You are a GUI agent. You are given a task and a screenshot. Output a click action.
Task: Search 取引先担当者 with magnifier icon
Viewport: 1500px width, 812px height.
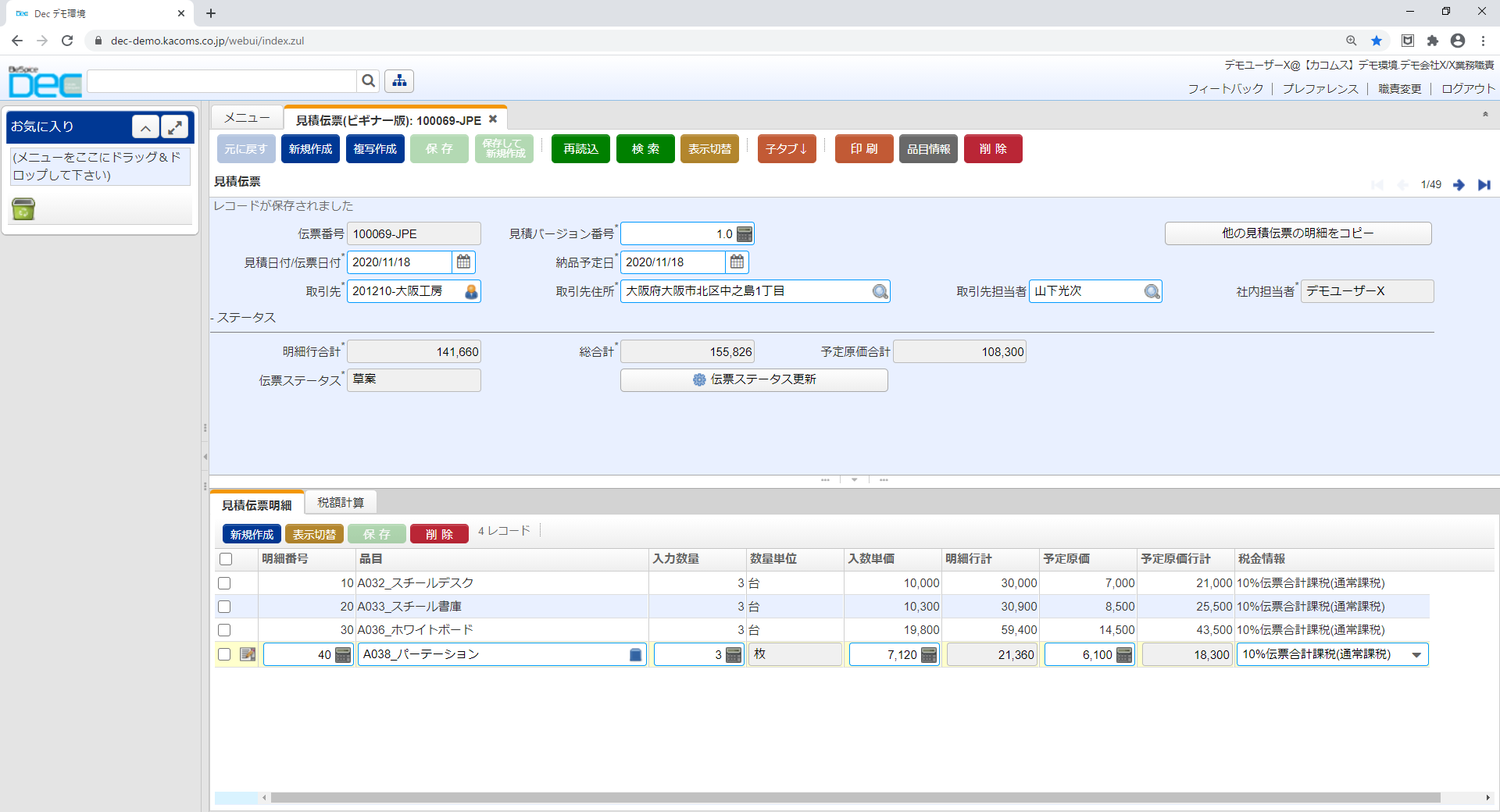tap(1152, 291)
